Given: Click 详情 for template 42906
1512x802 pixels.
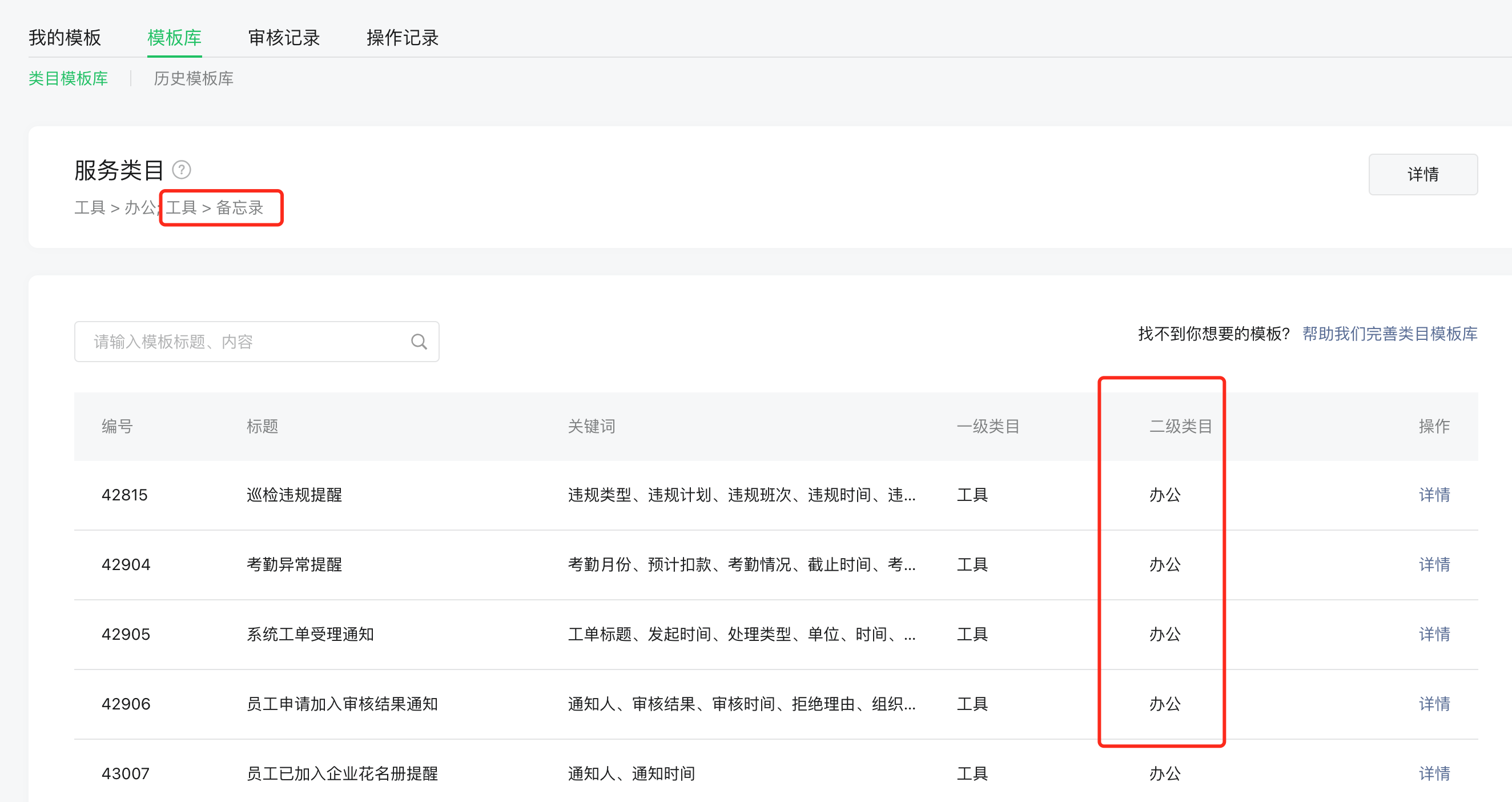Looking at the screenshot, I should [1434, 704].
